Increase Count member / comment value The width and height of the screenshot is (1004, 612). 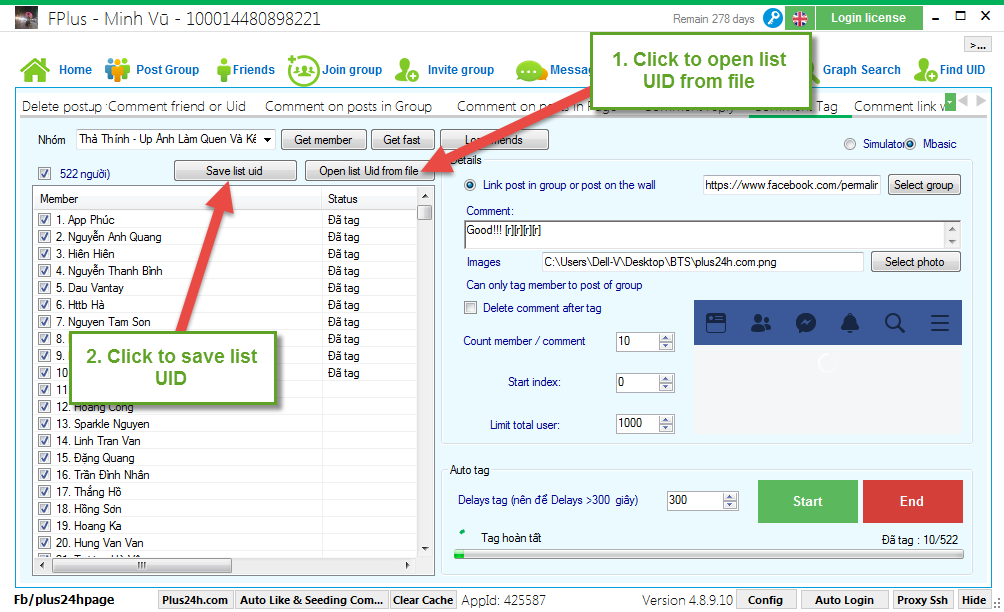(666, 337)
